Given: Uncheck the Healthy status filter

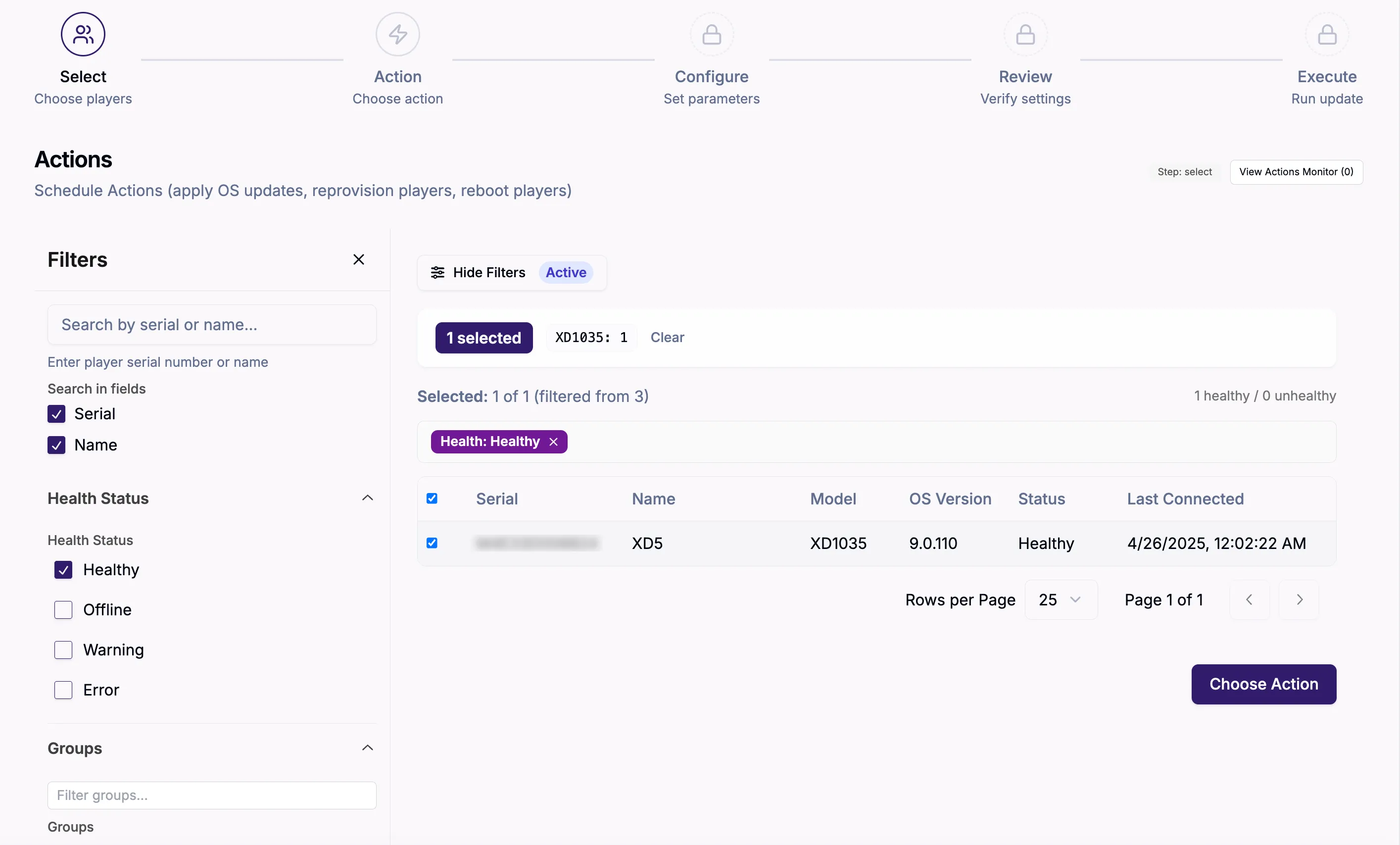Looking at the screenshot, I should [x=63, y=570].
